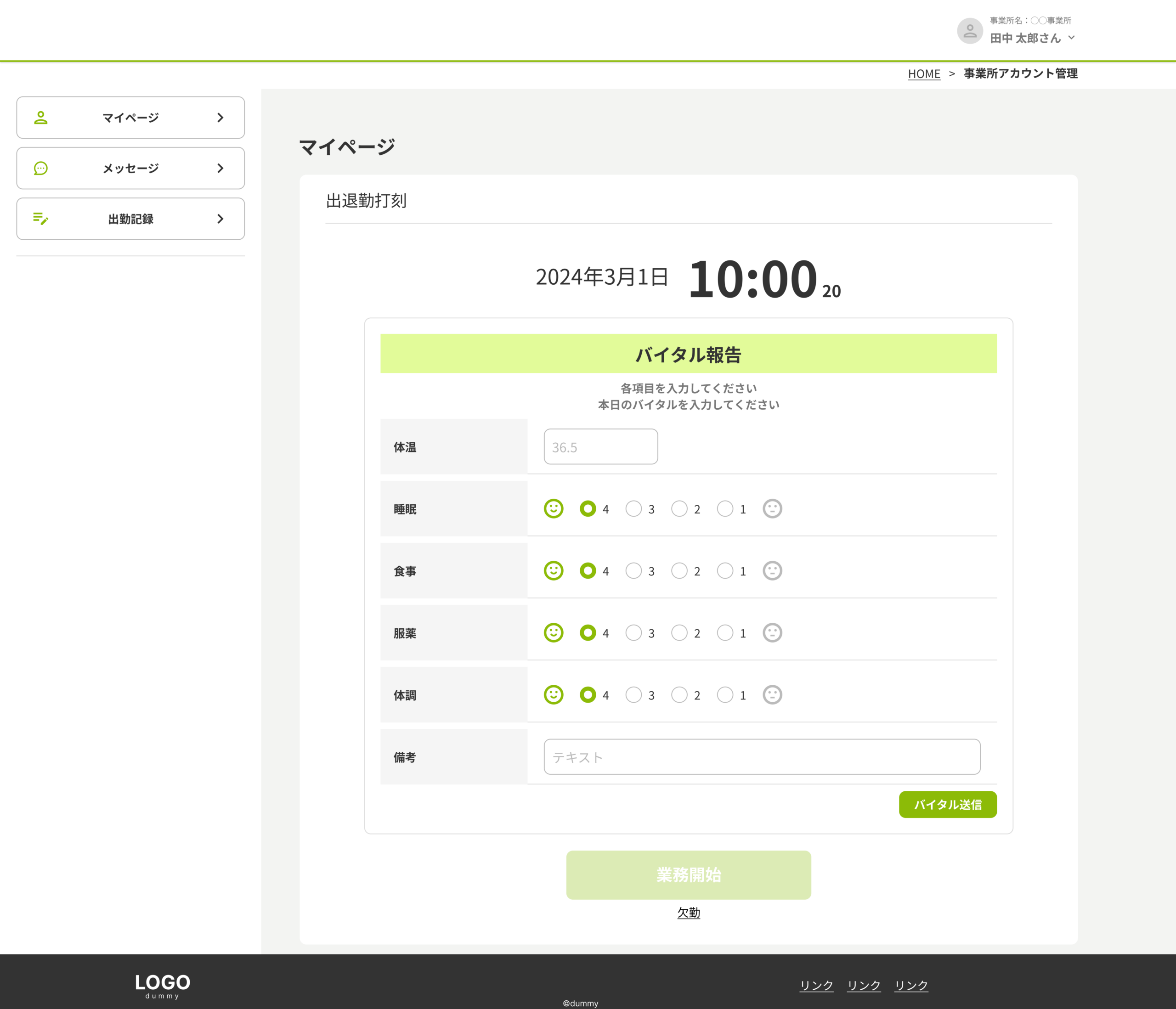The image size is (1176, 1009).
Task: Click the happy face icon in 服薬 row
Action: (x=554, y=632)
